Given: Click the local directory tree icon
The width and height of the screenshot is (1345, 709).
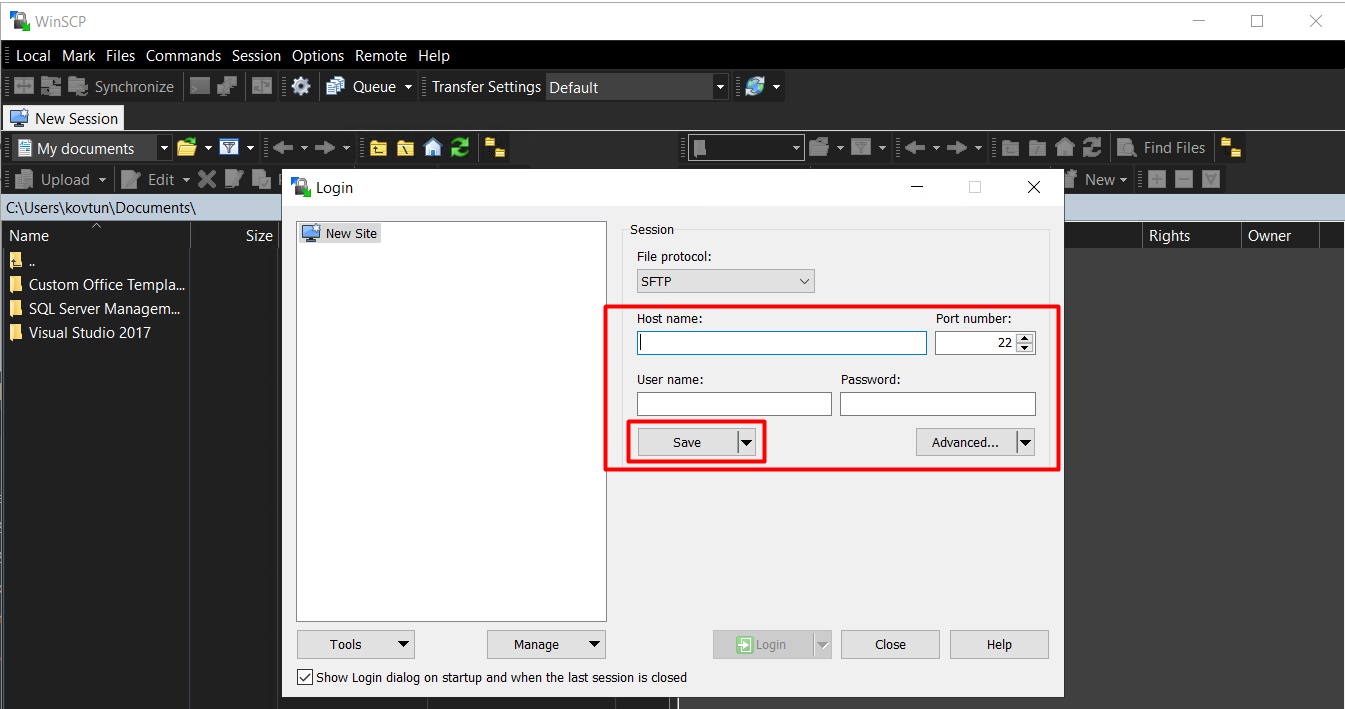Looking at the screenshot, I should tap(495, 148).
